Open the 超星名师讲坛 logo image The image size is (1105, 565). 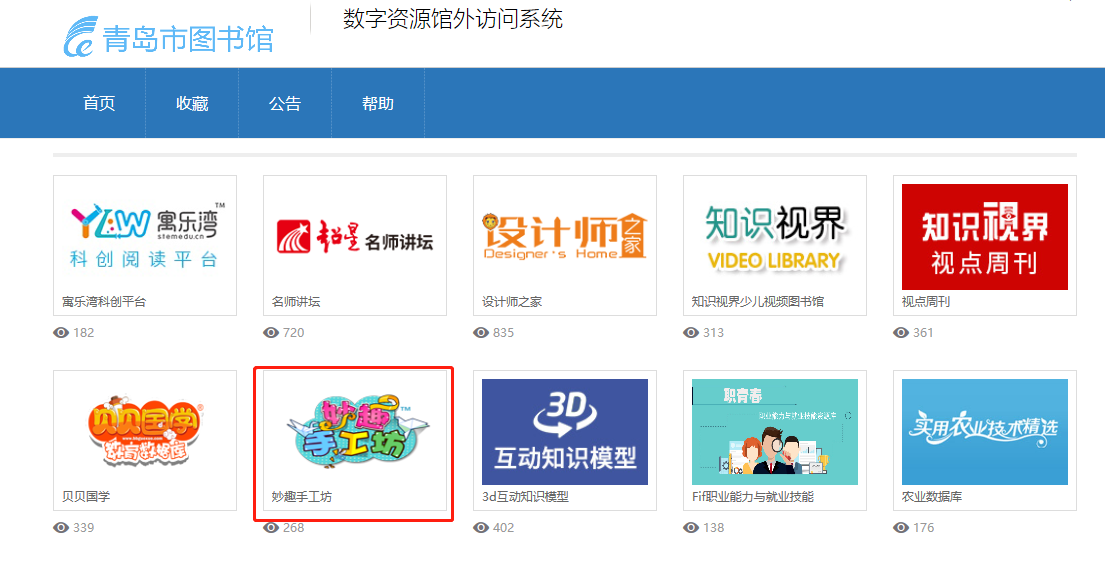pos(354,236)
